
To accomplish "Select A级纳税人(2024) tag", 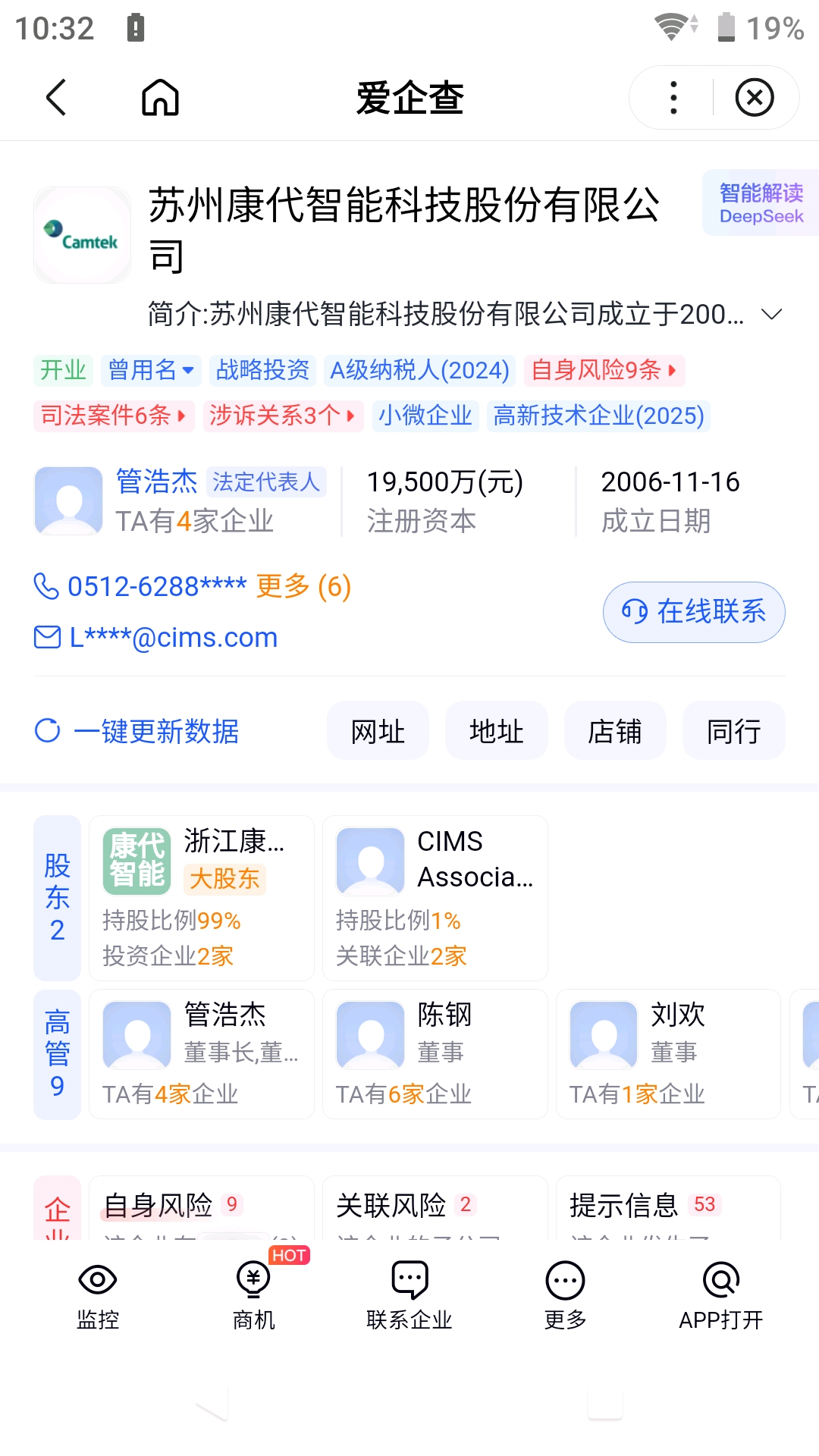I will [x=419, y=370].
